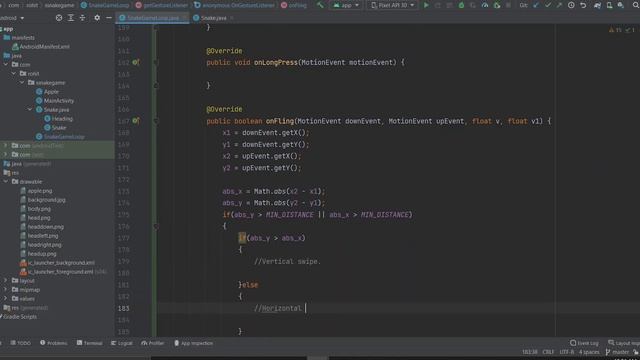Open the App Inspection tool window tab

point(193,343)
